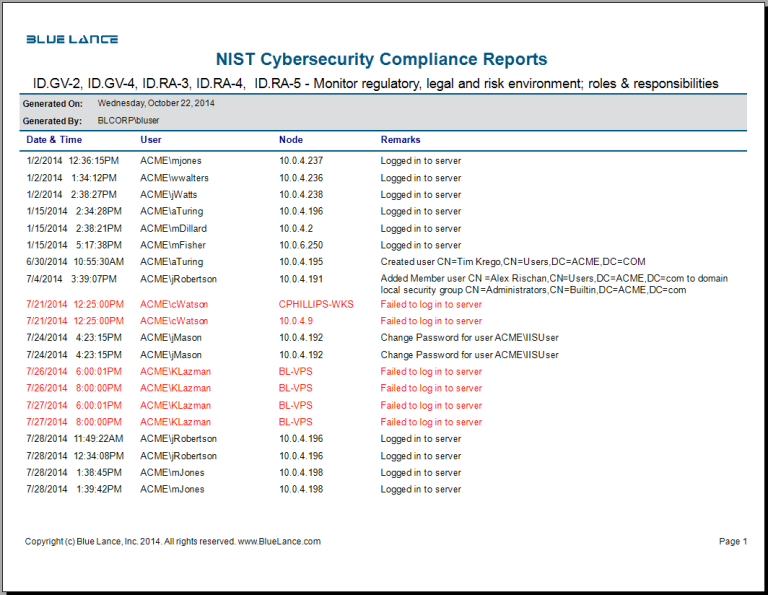Select node 10.0.6.250
Image resolution: width=768 pixels, height=595 pixels.
click(301, 245)
